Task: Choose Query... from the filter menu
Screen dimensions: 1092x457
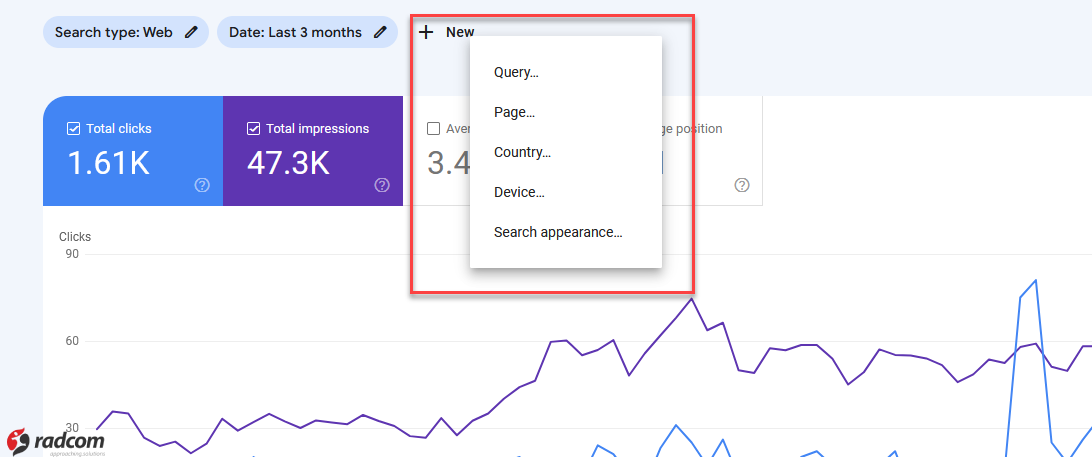Action: pos(516,72)
